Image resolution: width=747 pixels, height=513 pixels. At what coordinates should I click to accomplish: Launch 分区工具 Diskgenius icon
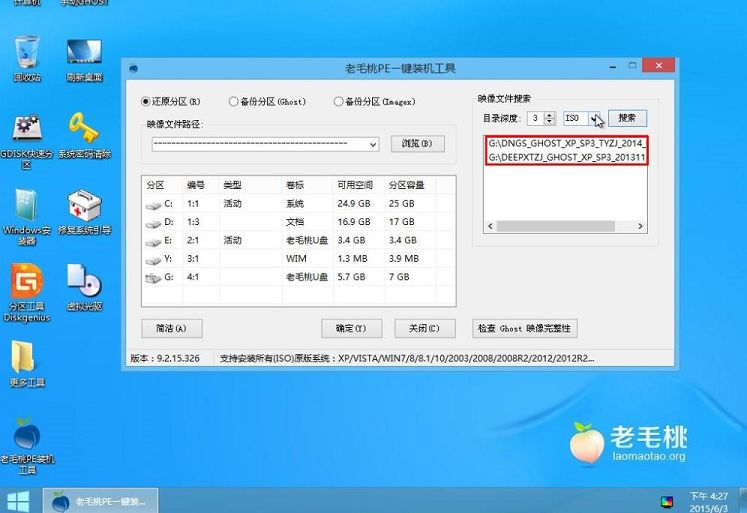(x=27, y=293)
